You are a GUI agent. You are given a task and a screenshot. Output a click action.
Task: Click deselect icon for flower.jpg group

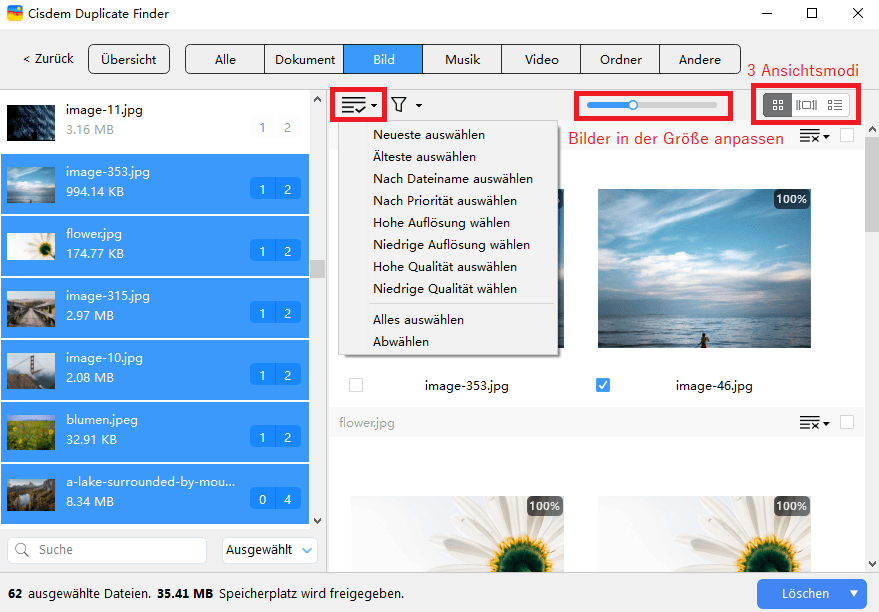812,423
